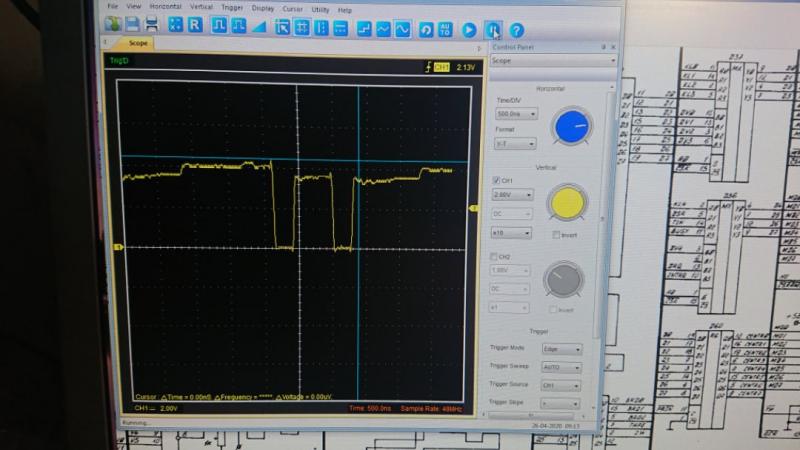Expand the Trigger Mode Edge dropdown
800x450 pixels.
564,350
